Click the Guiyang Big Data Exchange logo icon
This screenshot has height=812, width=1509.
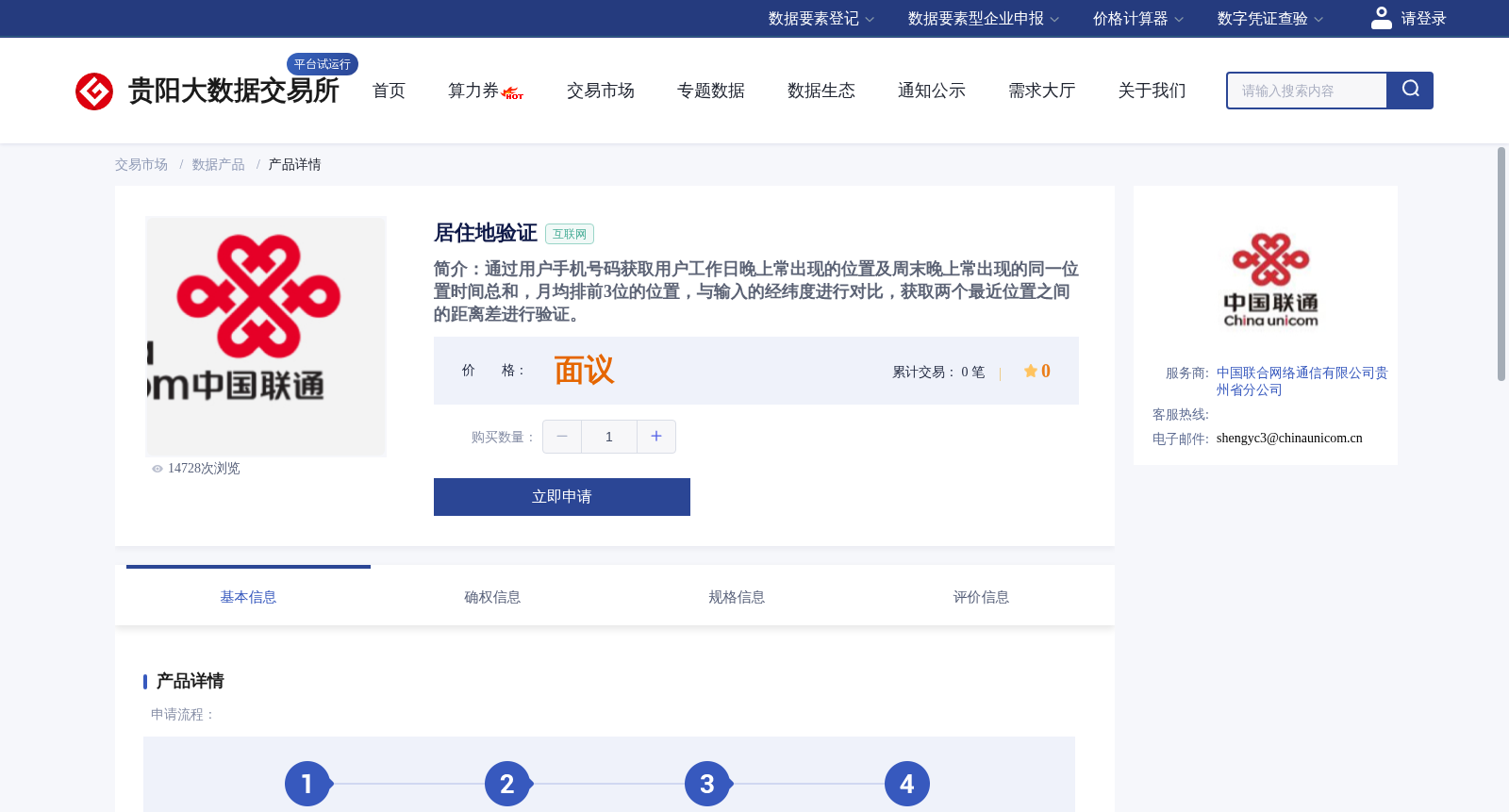point(94,91)
